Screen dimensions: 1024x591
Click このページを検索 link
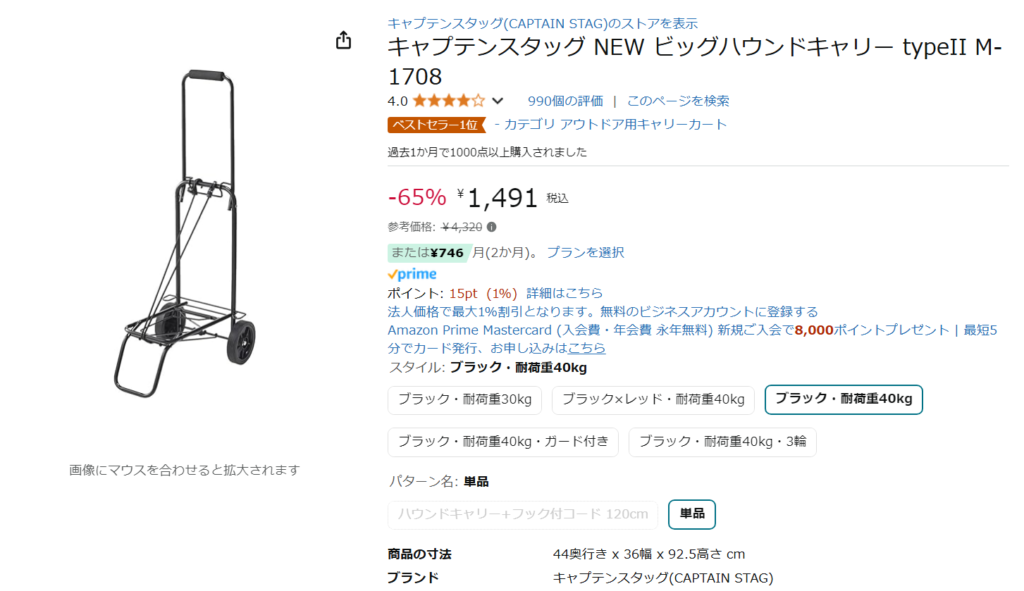pos(677,101)
